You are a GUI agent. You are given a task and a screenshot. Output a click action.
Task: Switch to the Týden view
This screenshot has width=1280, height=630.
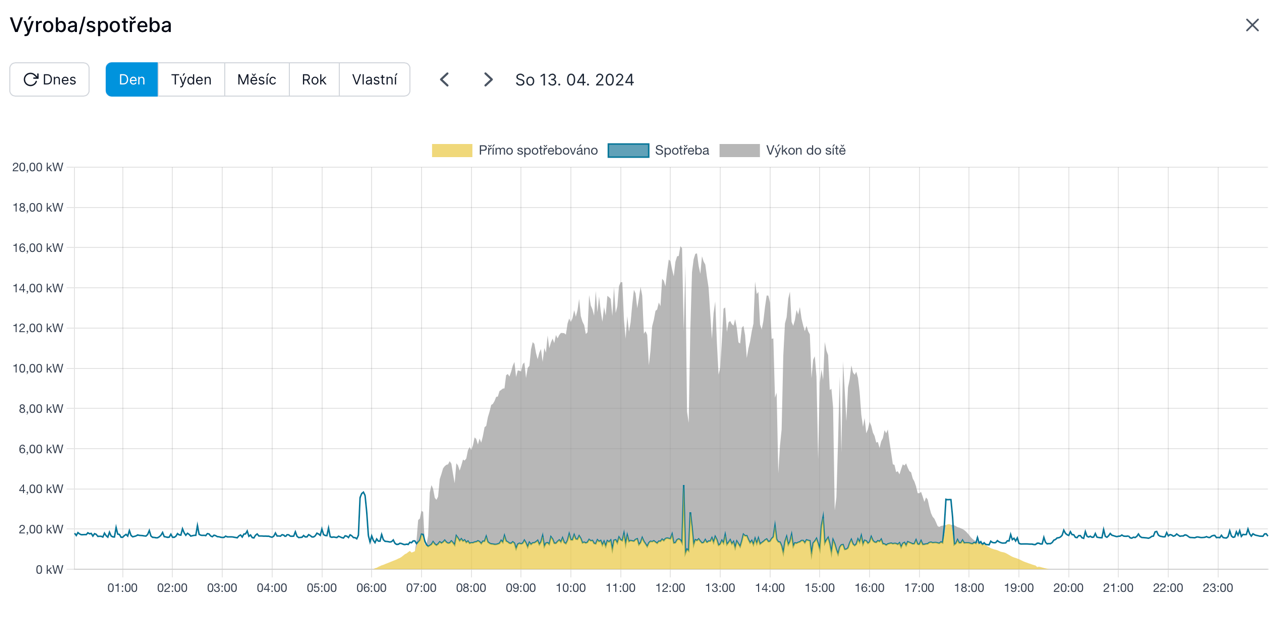click(191, 80)
